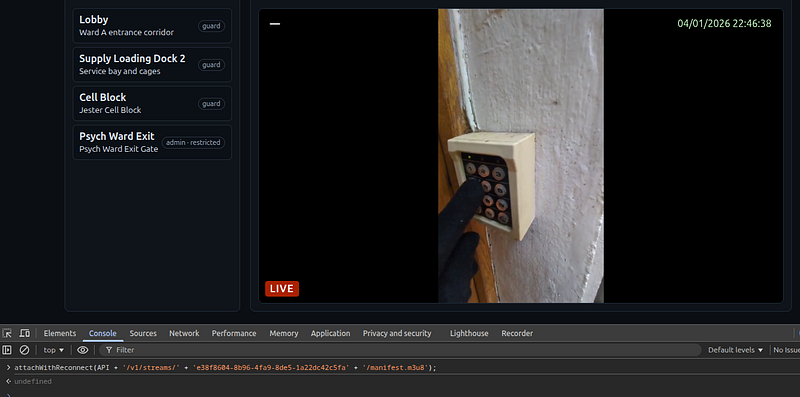Select the inspect element picker icon
The width and height of the screenshot is (800, 397).
tap(7, 333)
